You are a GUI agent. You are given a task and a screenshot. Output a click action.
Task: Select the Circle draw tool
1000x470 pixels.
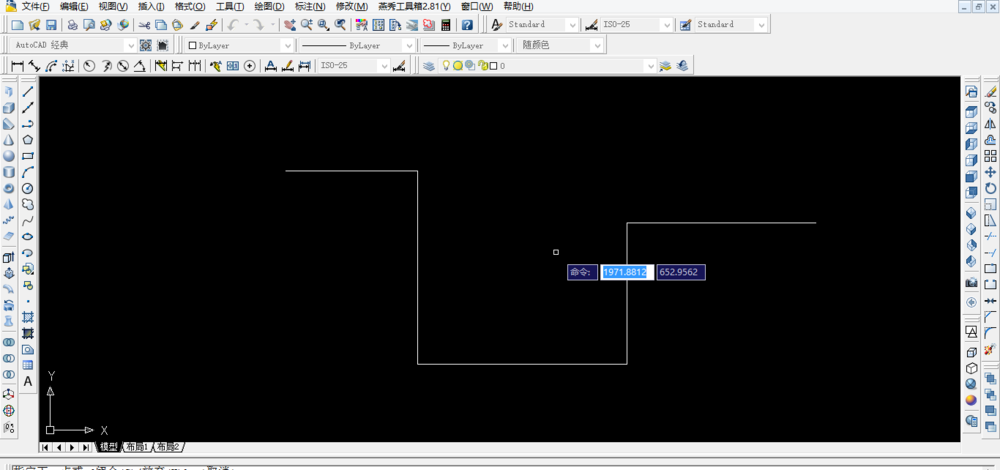click(28, 188)
